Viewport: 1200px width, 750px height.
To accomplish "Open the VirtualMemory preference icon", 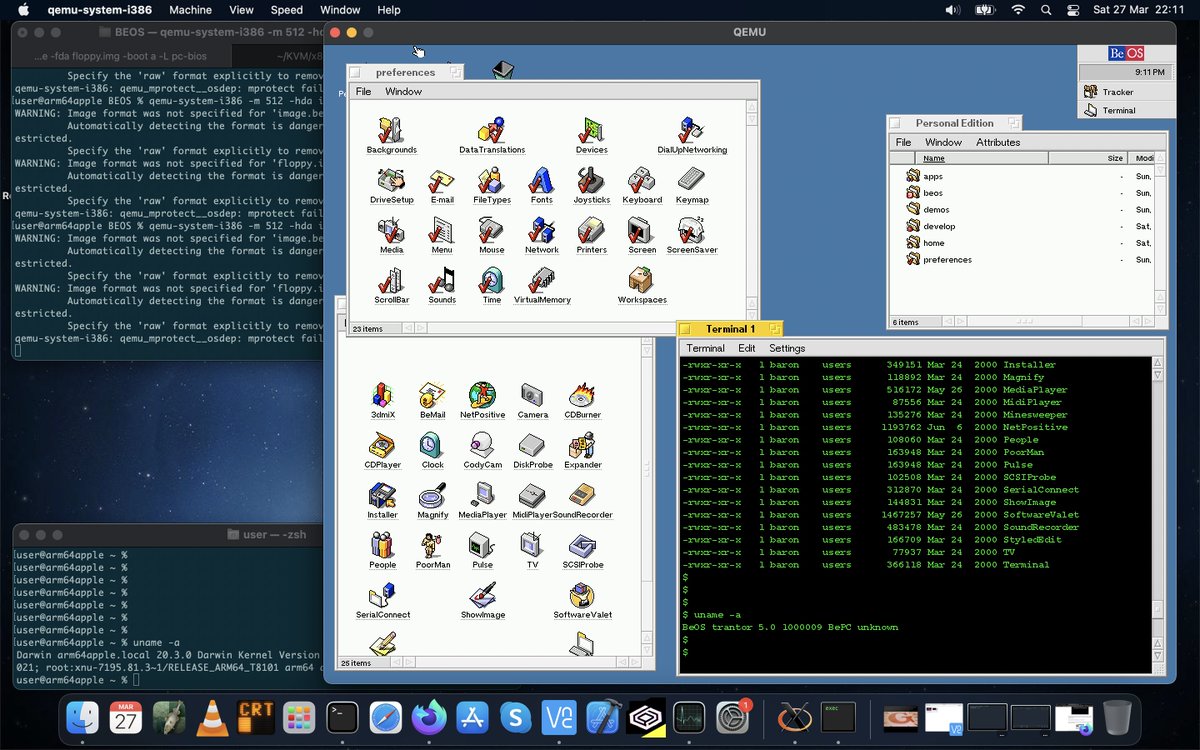I will tap(541, 281).
